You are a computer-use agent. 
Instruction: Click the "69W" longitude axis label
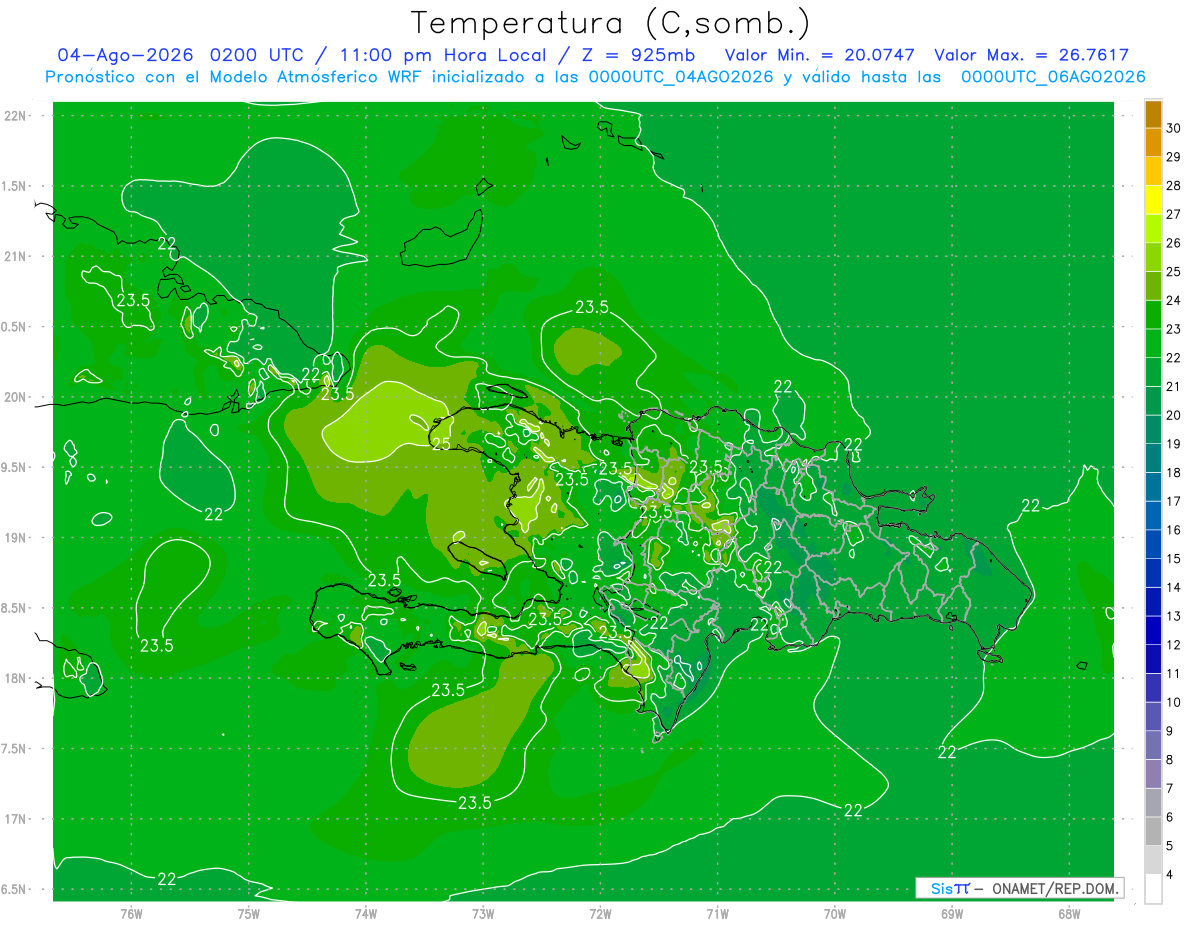click(x=952, y=913)
